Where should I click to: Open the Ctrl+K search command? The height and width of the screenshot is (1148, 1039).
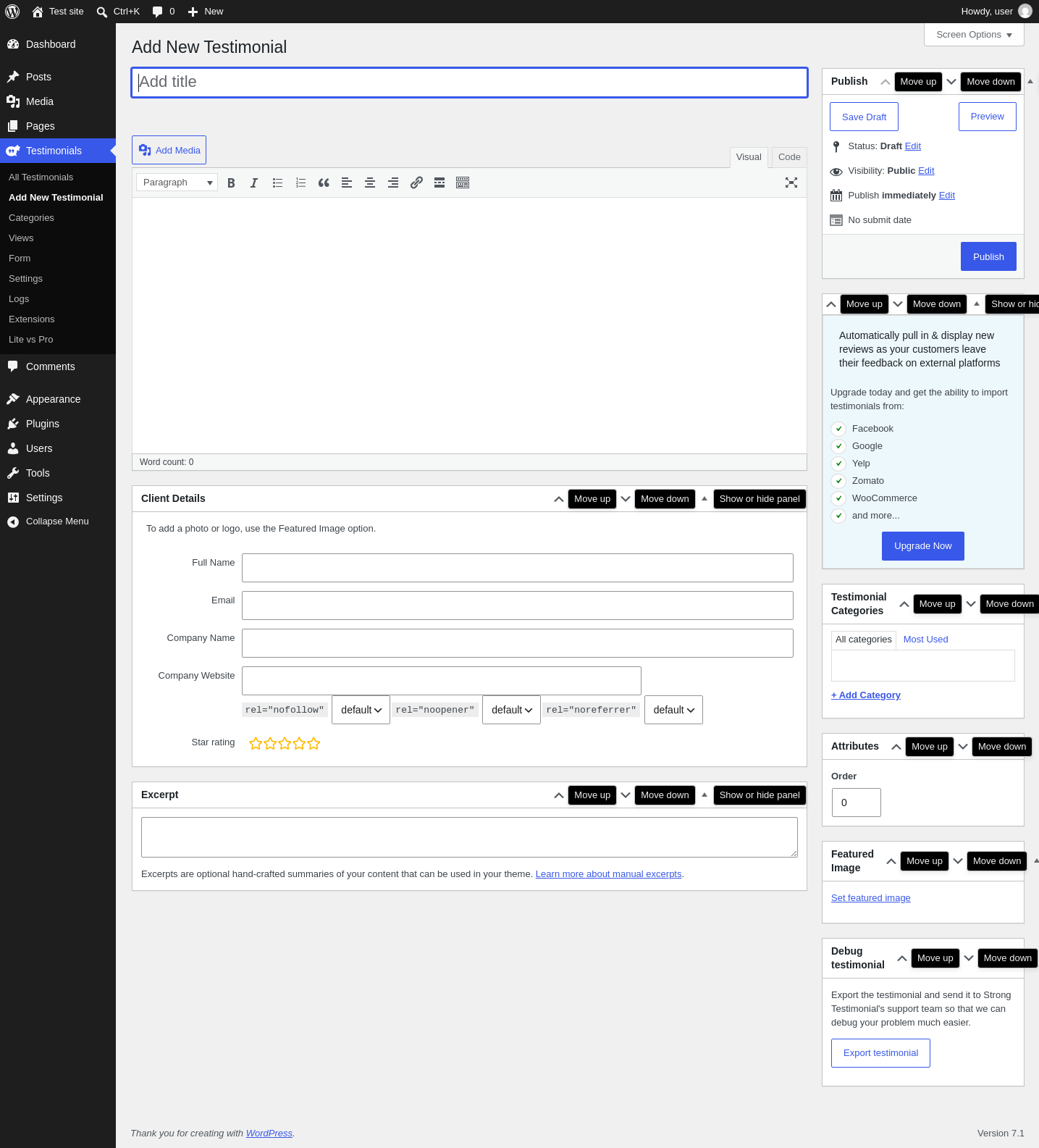pyautogui.click(x=118, y=12)
